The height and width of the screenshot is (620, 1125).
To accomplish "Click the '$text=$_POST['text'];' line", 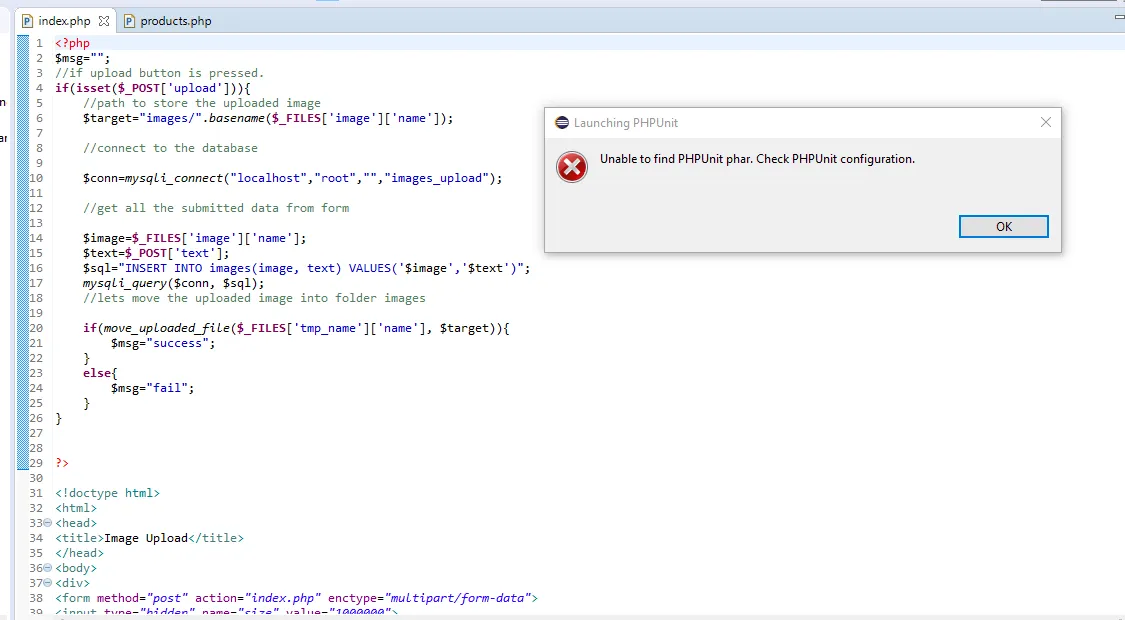I will coord(156,253).
